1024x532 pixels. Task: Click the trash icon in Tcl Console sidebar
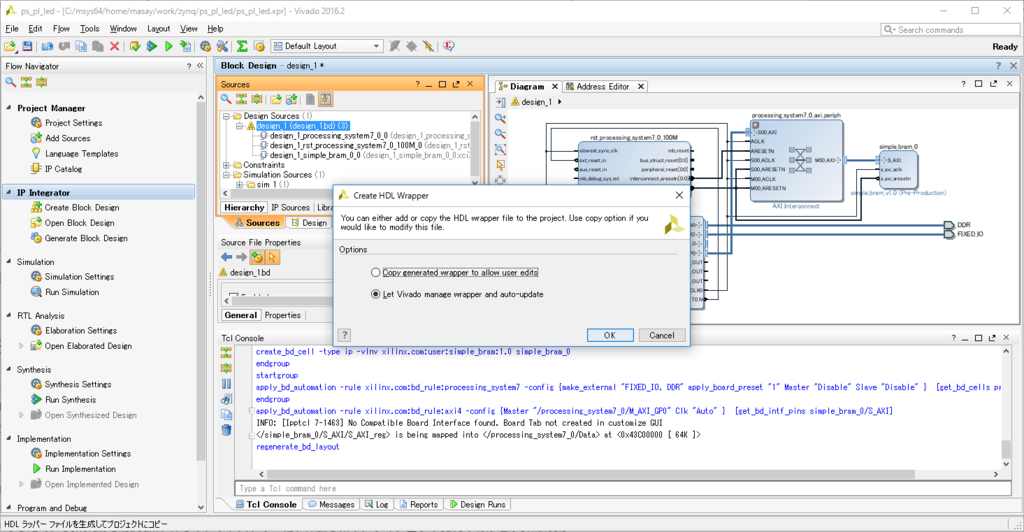pyautogui.click(x=227, y=430)
